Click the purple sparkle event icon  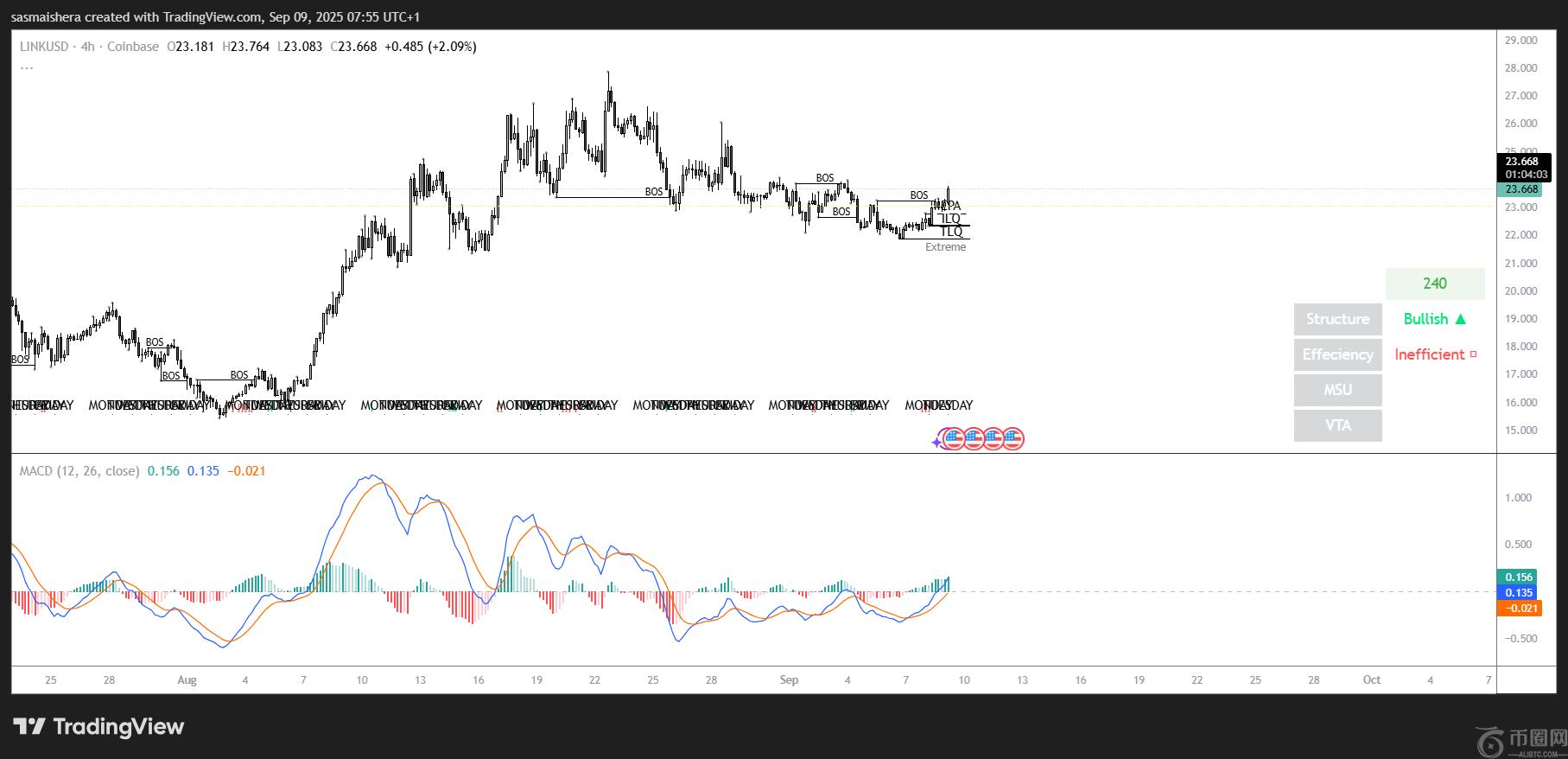(x=937, y=442)
